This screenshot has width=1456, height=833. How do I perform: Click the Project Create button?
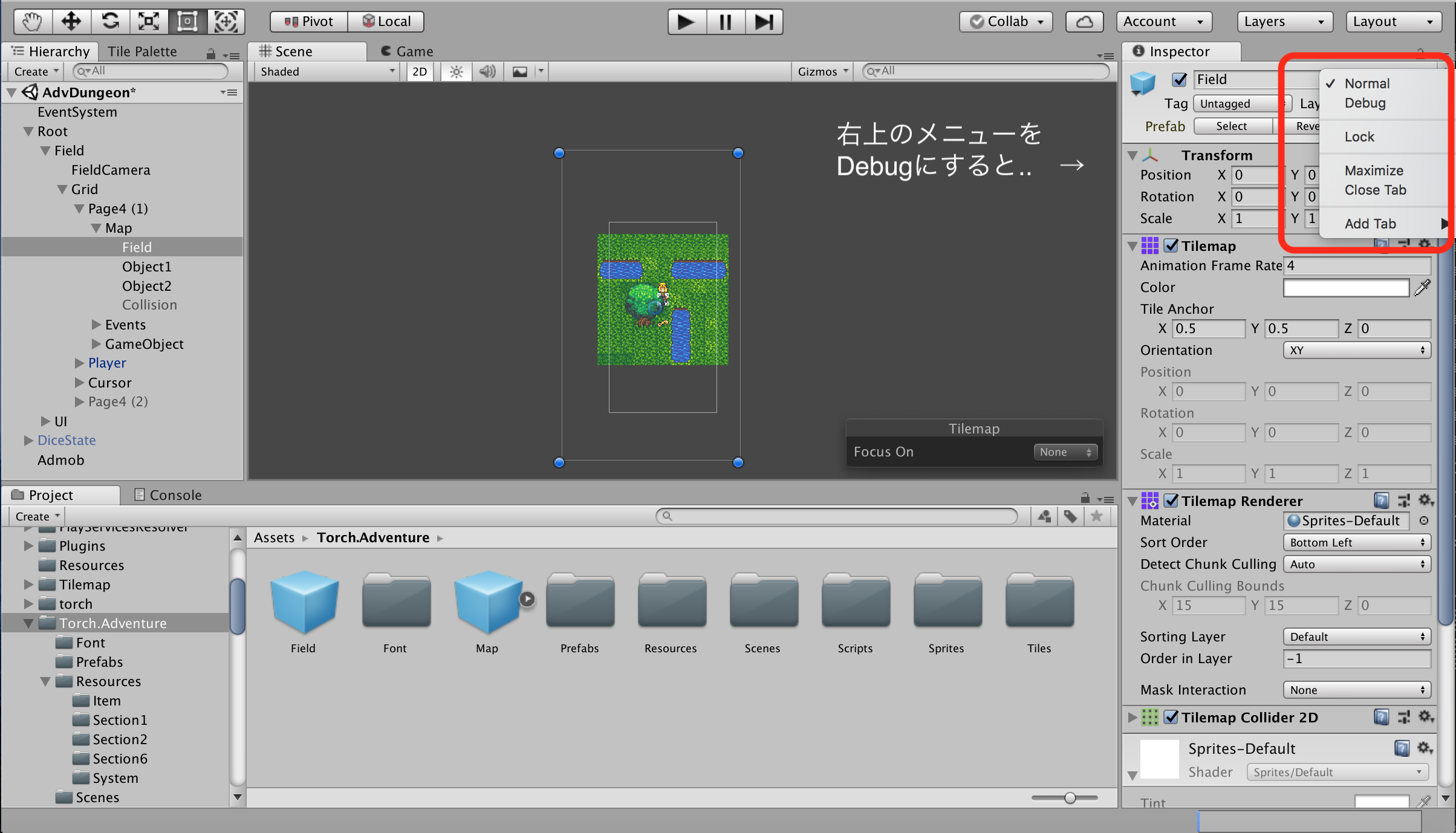pyautogui.click(x=37, y=516)
